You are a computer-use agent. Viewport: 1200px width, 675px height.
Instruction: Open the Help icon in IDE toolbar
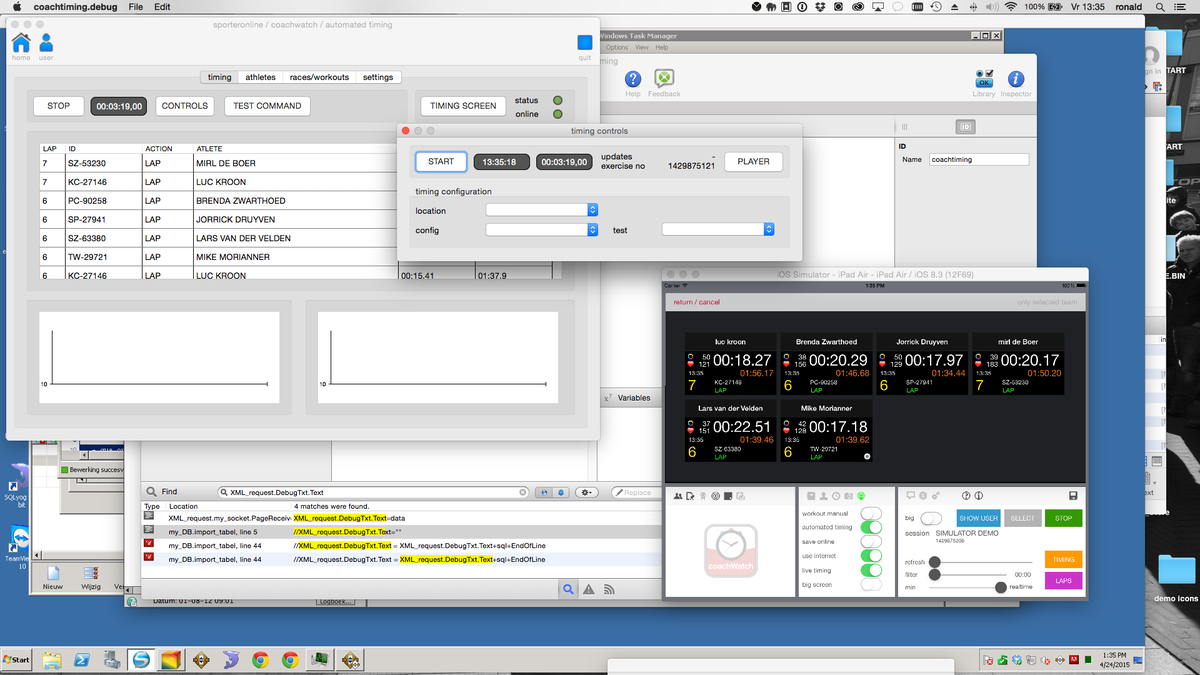point(633,79)
